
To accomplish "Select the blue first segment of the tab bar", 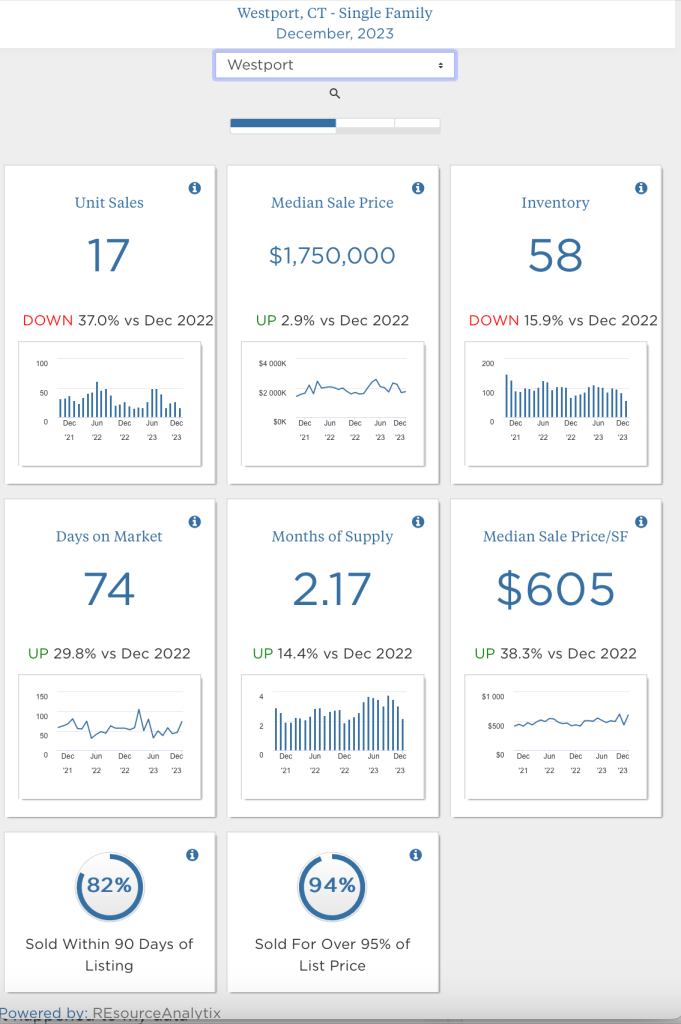I will pos(283,124).
